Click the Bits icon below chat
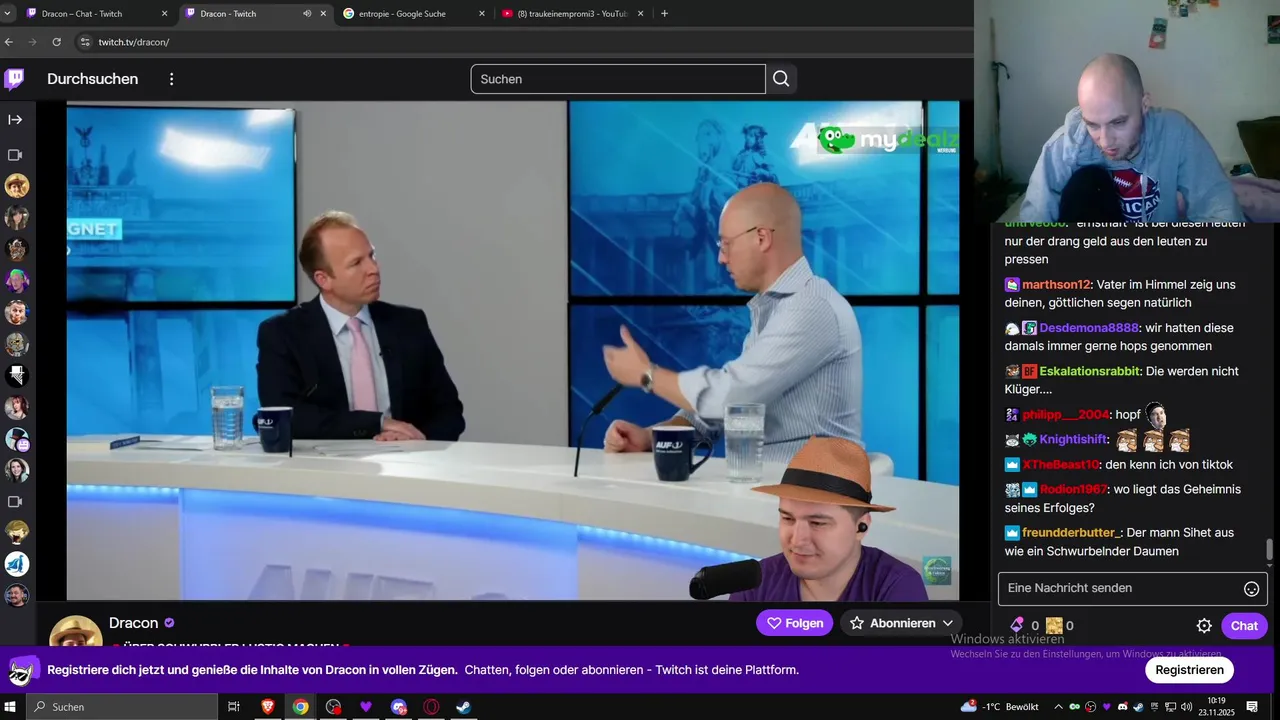Viewport: 1280px width, 720px height. [x=1017, y=625]
